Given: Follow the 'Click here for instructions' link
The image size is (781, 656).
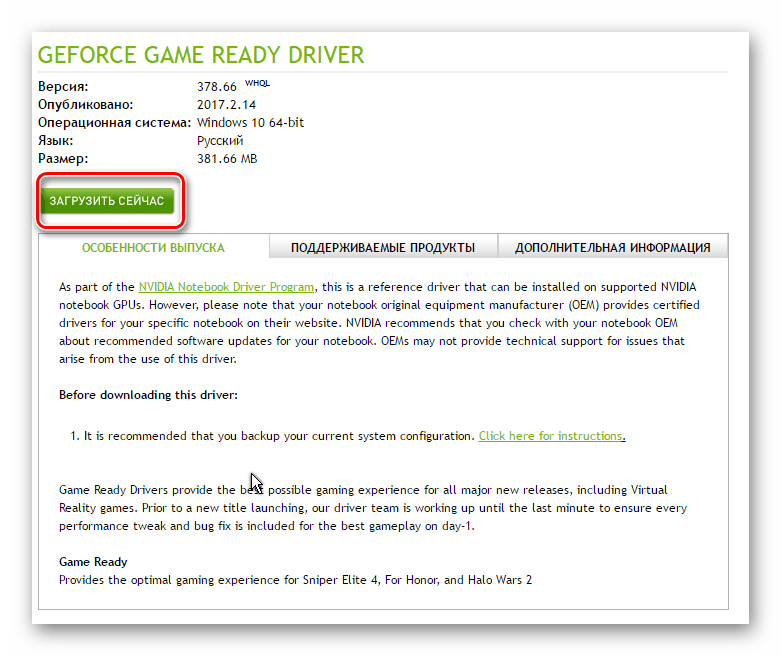Looking at the screenshot, I should click(x=551, y=436).
